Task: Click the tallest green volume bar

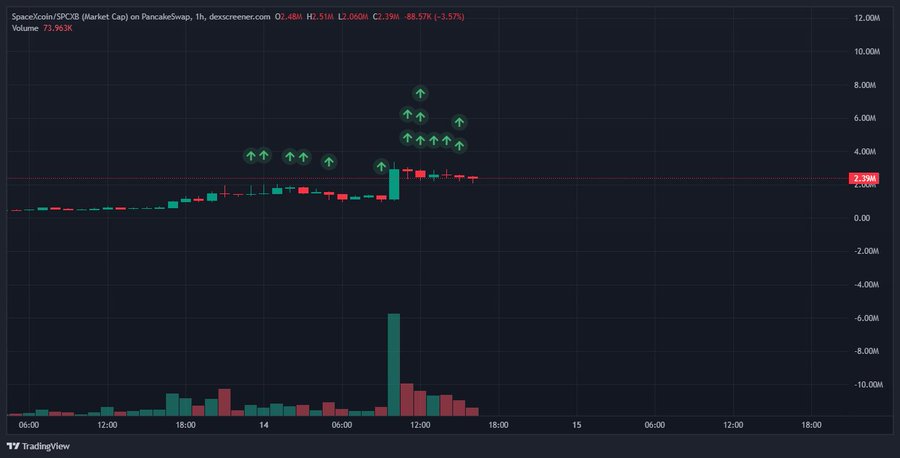Action: pyautogui.click(x=394, y=364)
